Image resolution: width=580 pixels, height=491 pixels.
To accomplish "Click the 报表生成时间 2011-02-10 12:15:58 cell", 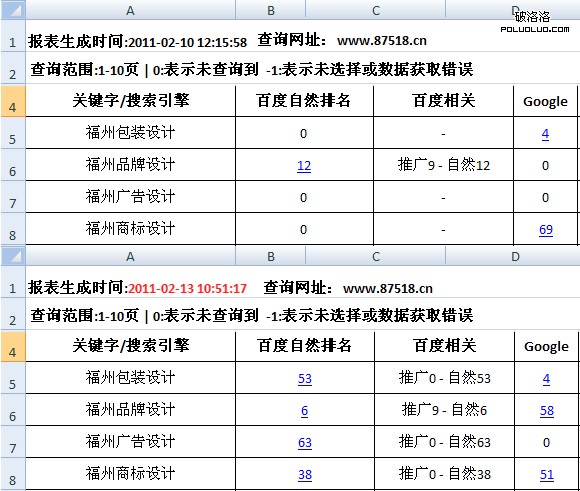I will coord(138,41).
